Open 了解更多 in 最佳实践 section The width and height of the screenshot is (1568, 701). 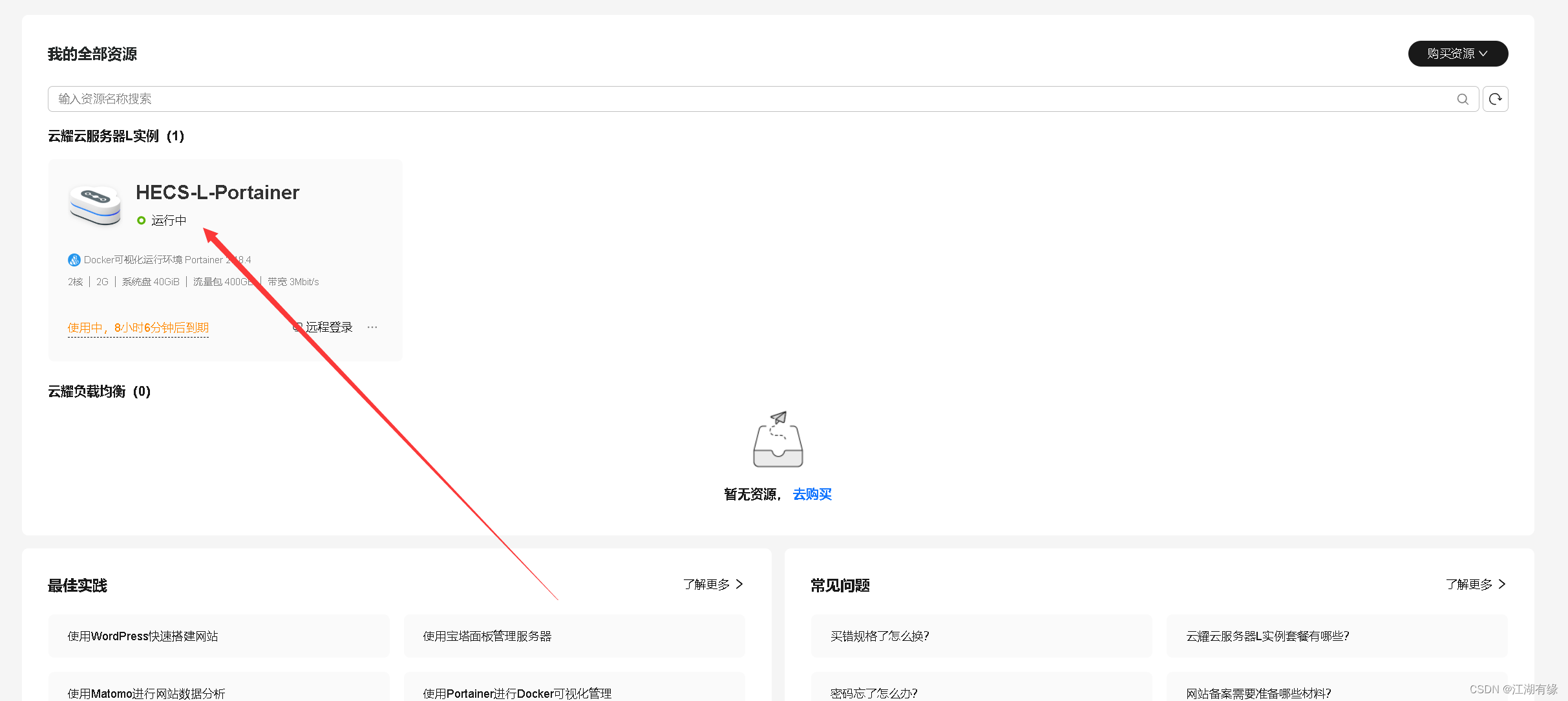click(x=713, y=584)
